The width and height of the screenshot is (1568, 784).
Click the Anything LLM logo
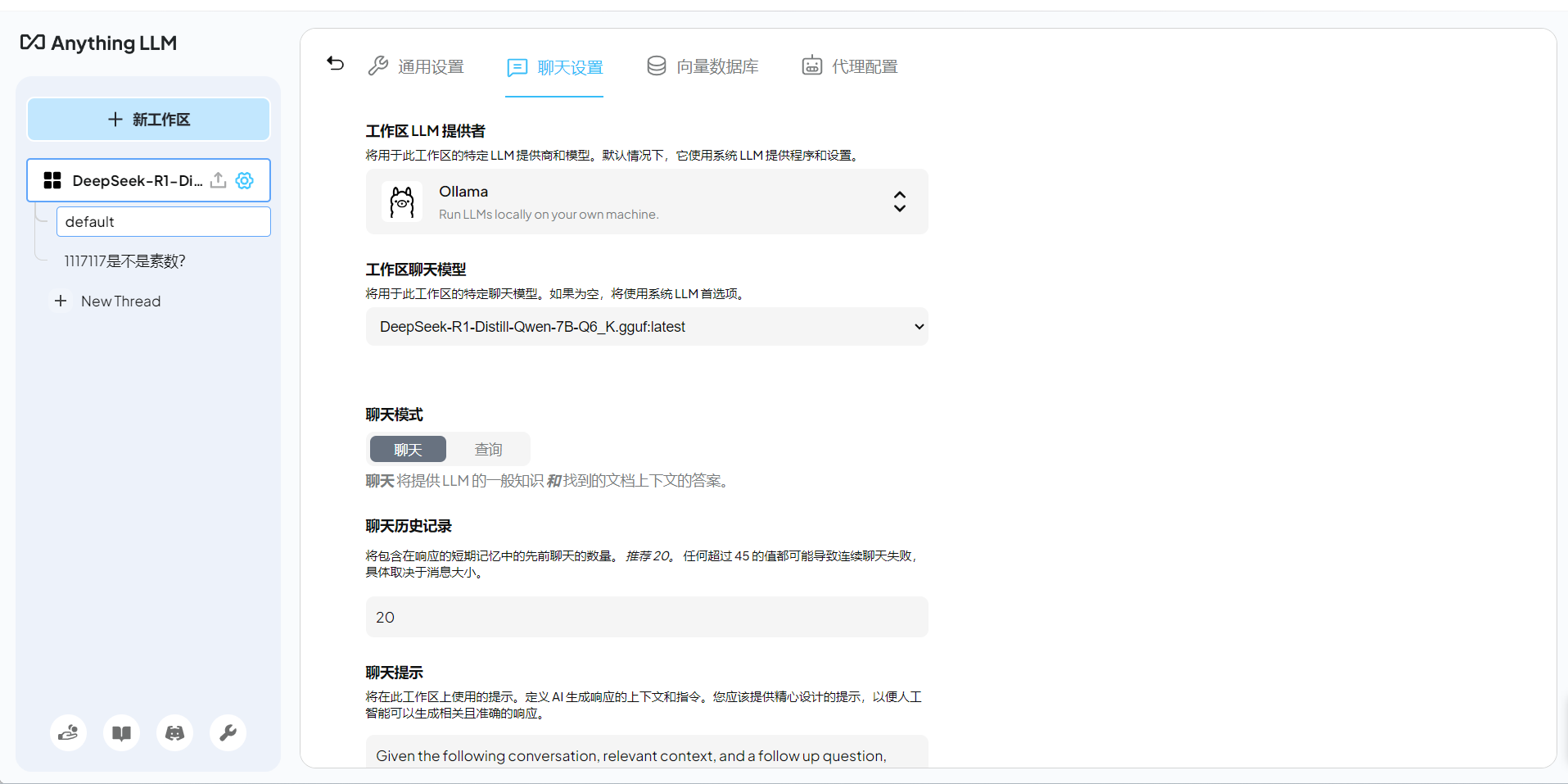tap(98, 43)
